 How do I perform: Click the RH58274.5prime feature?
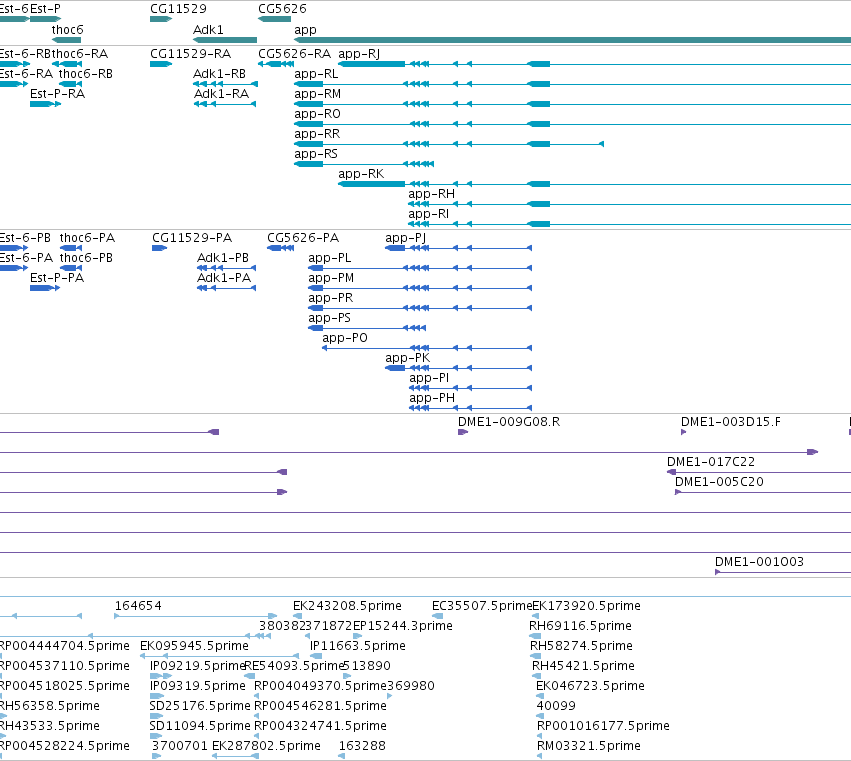[x=581, y=646]
